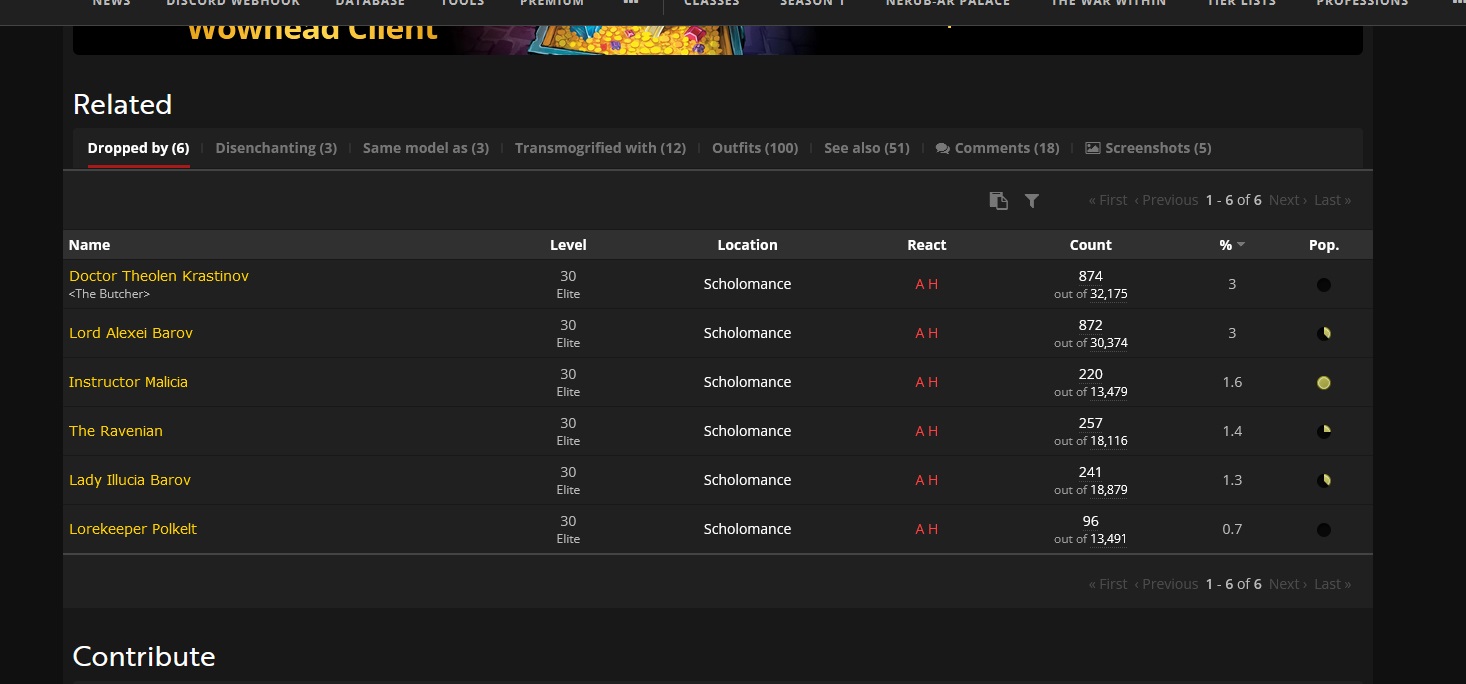Click the 0.7 percent value
Screen dimensions: 1466x684
[1232, 529]
